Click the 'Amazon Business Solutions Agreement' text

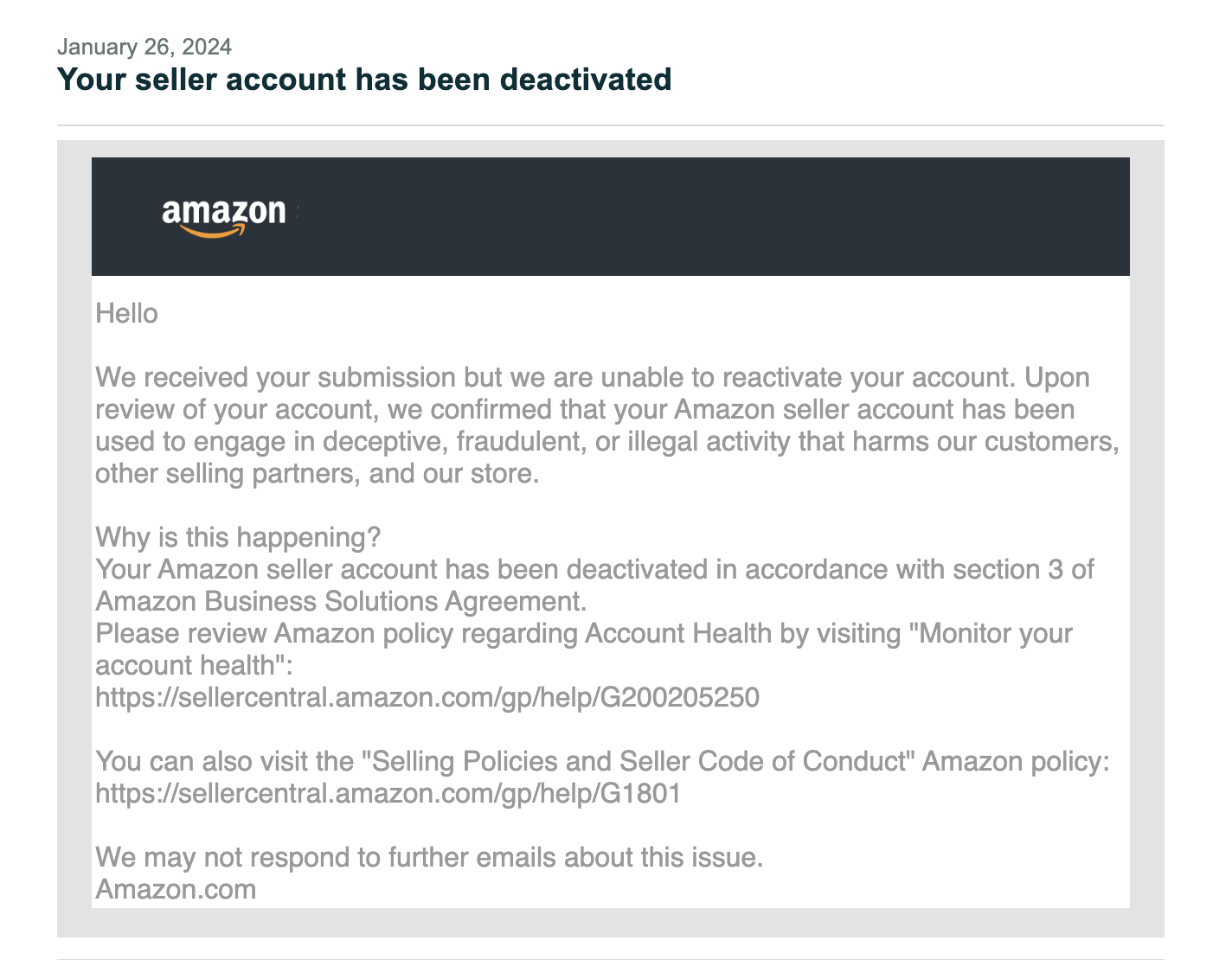341,601
